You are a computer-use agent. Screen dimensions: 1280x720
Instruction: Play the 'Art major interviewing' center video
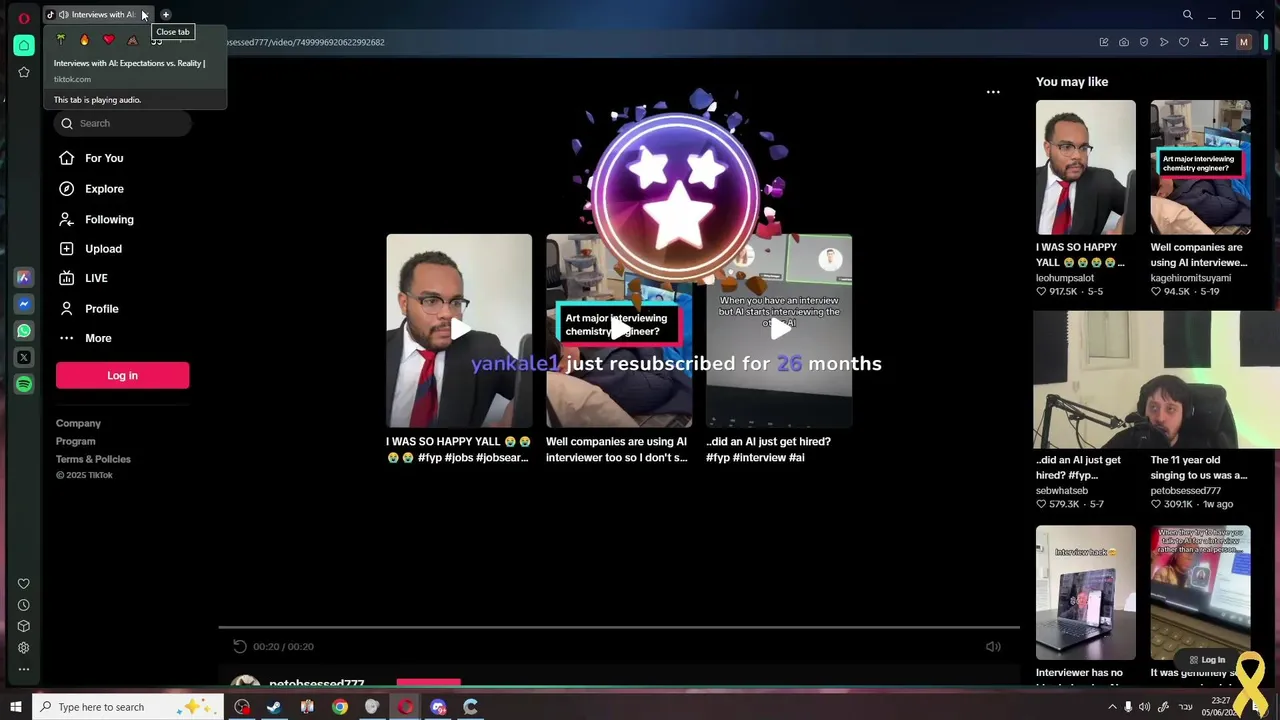(619, 330)
